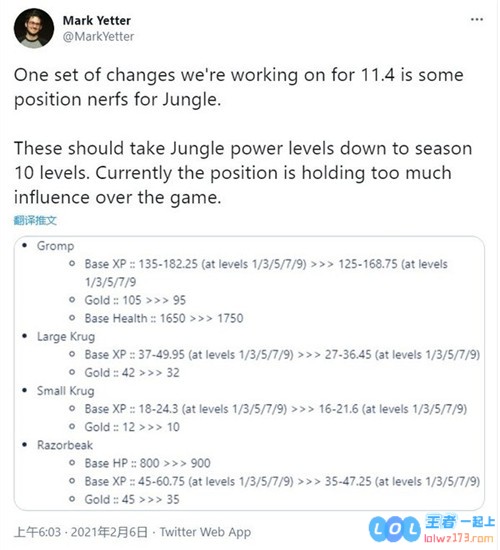Screen dimensions: 500x550
Task: Click the translate tweet link
Action: click(35, 220)
